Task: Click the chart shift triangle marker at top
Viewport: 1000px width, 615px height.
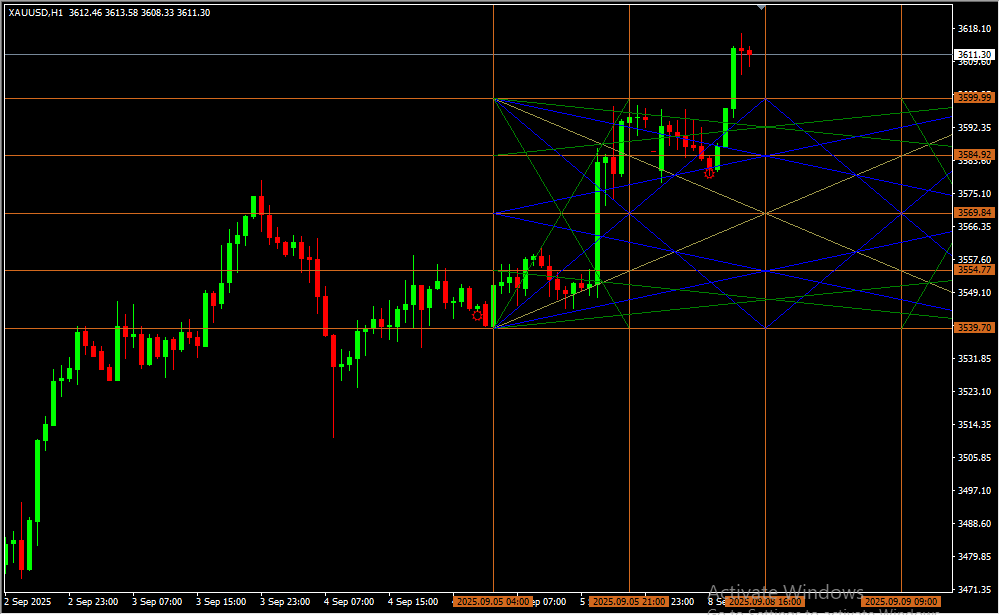Action: tap(762, 7)
